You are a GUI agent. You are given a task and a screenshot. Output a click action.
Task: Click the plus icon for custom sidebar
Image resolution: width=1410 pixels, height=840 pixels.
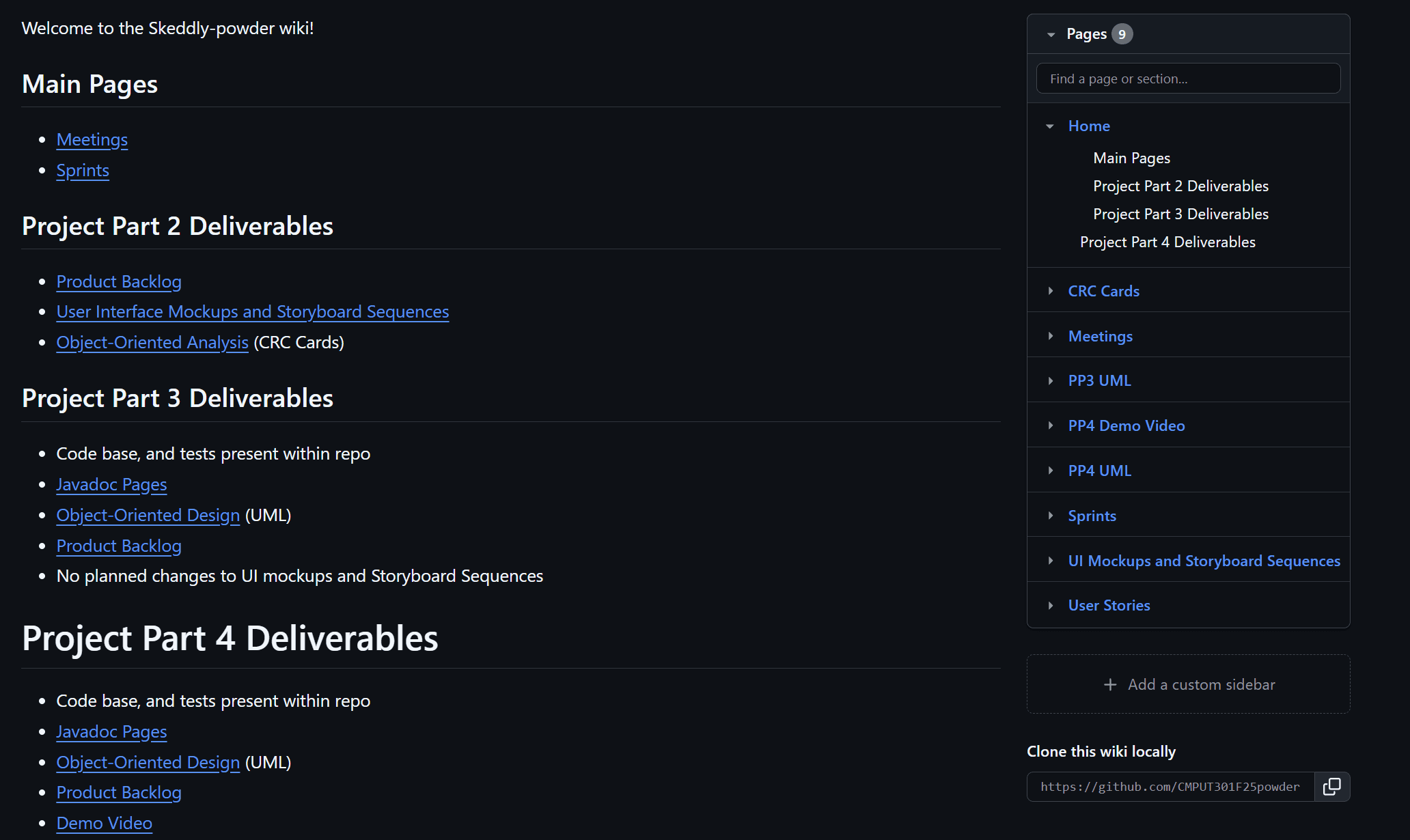pyautogui.click(x=1110, y=684)
